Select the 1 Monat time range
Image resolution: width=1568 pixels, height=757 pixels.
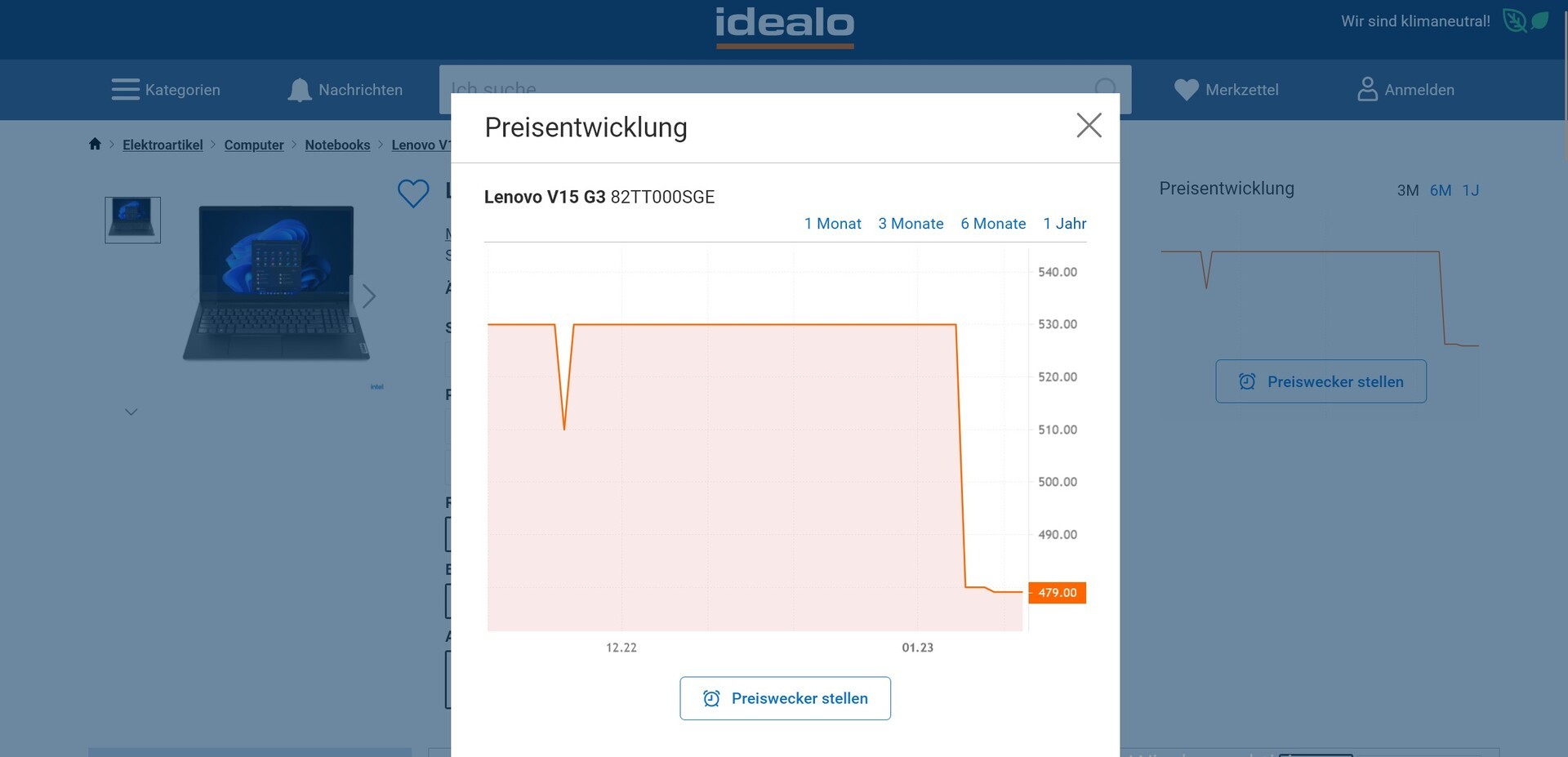pos(832,224)
